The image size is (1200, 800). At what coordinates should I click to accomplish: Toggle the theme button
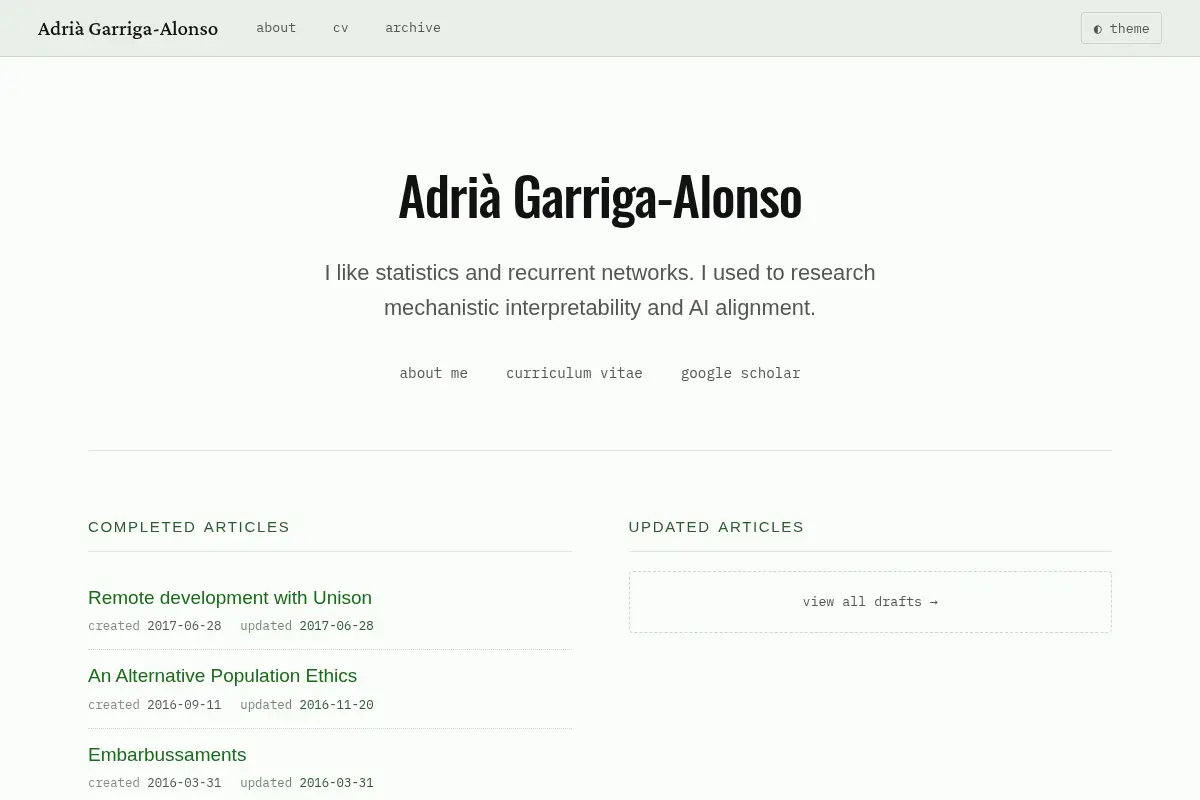point(1121,28)
